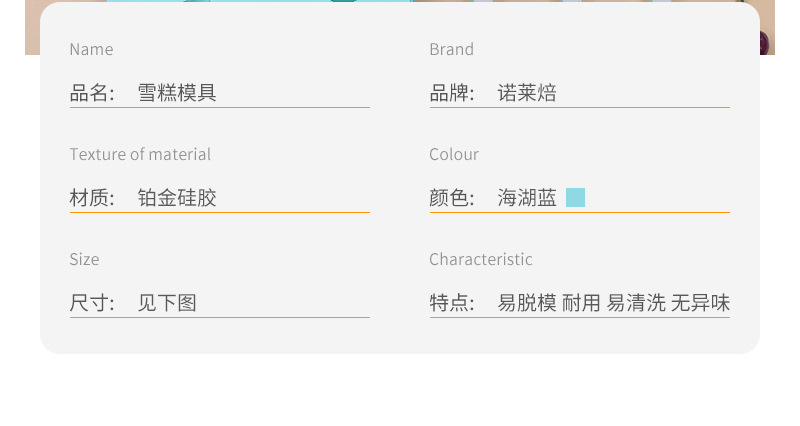The height and width of the screenshot is (426, 800).
Task: Select the 'Size' heading label
Action: [x=84, y=259]
